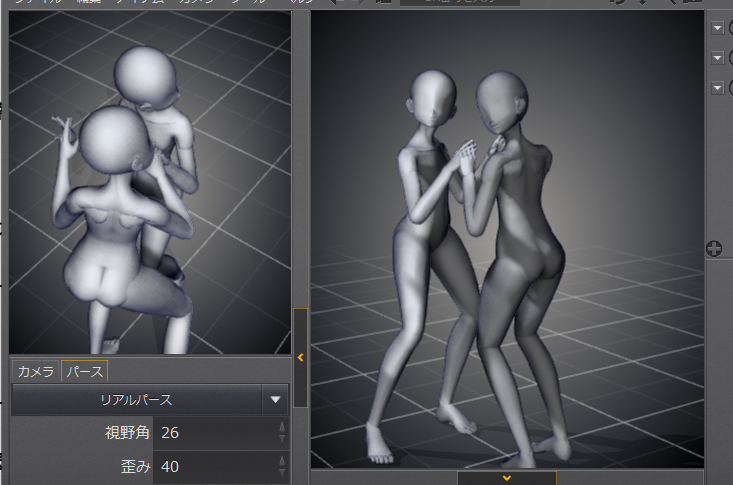The height and width of the screenshot is (485, 733).
Task: Click the overhead camera preview of the two figures
Action: [x=150, y=182]
